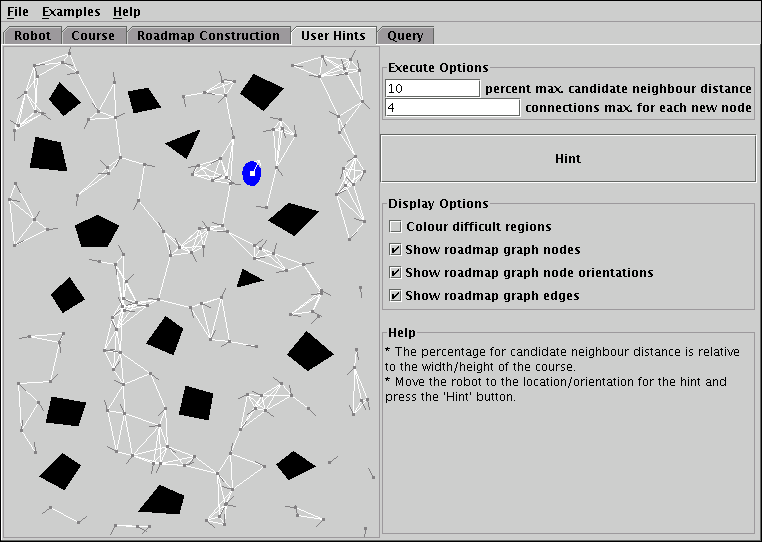Click the text 'press the 'Hint' button.'

pos(450,397)
